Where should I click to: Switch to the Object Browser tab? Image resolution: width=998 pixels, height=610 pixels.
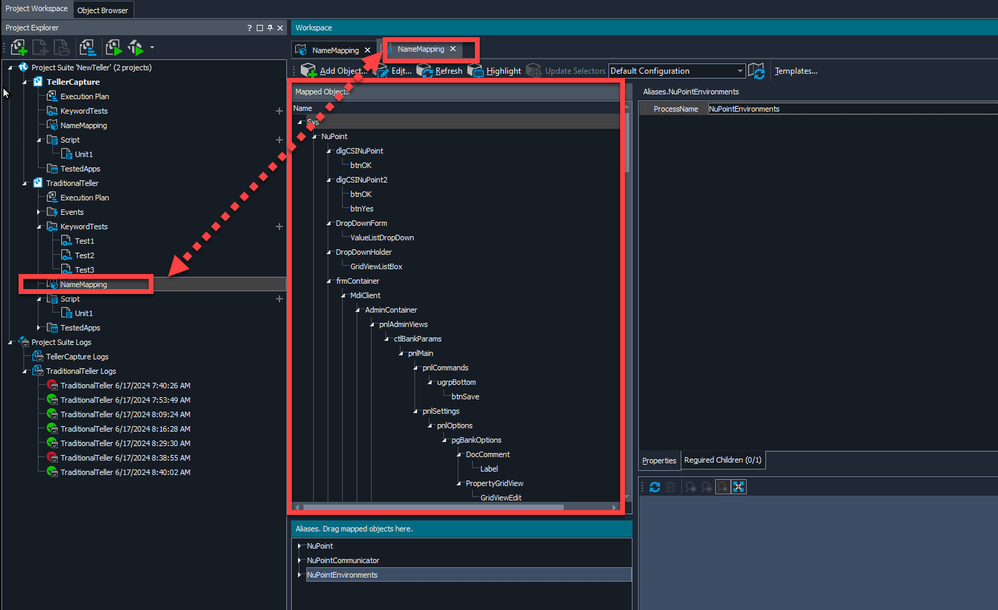click(x=102, y=9)
